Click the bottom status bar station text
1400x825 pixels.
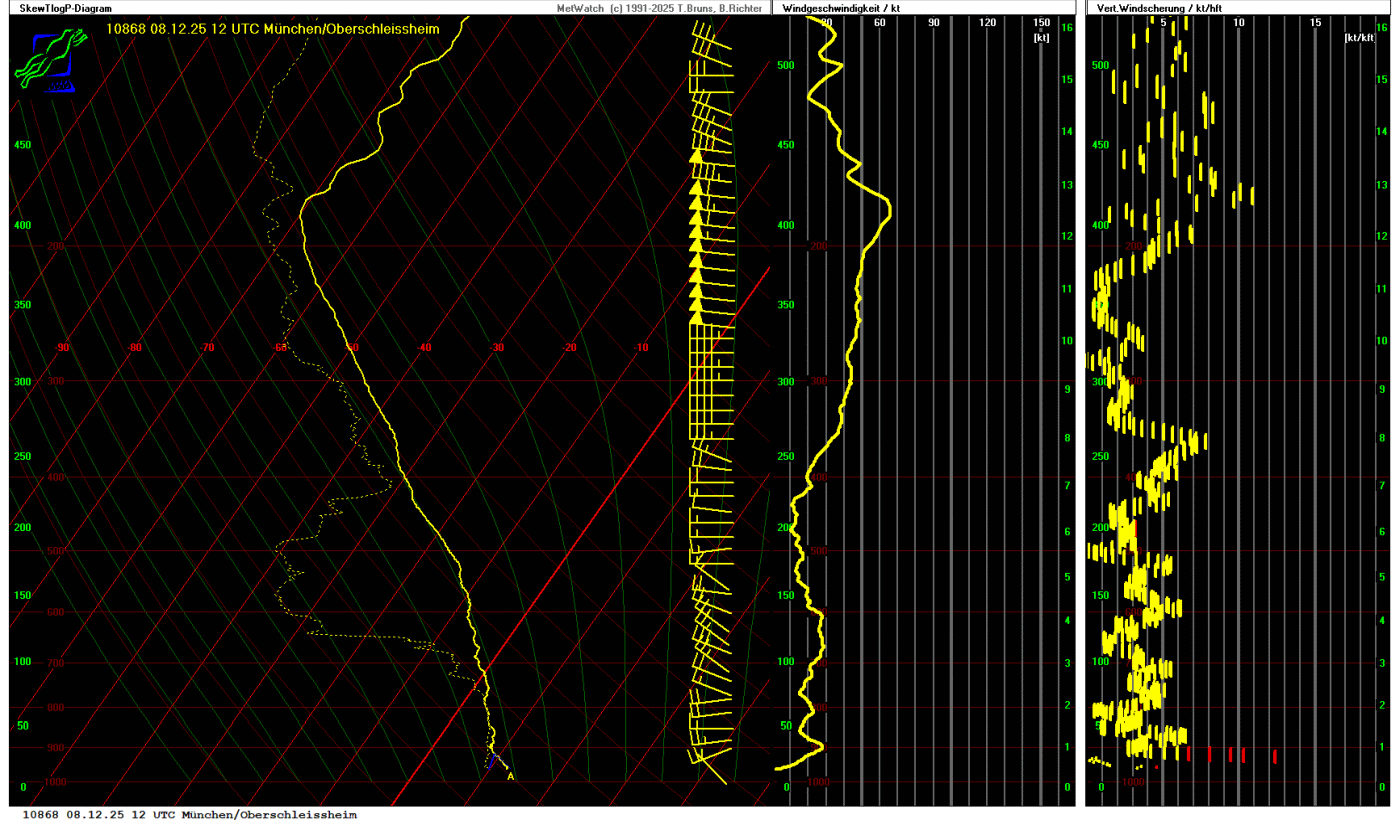click(189, 815)
